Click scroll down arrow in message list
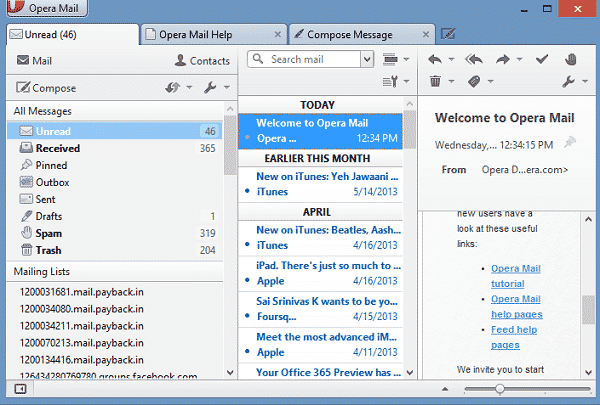The width and height of the screenshot is (600, 405). 410,372
